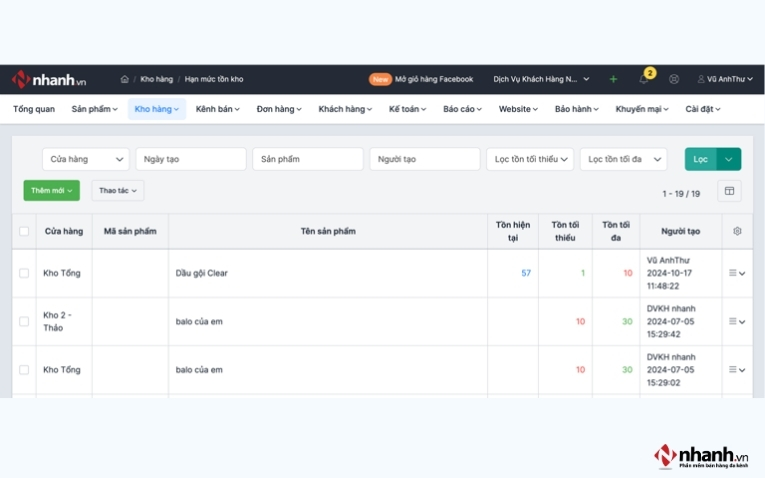Click the home icon in breadcrumb

tap(124, 79)
